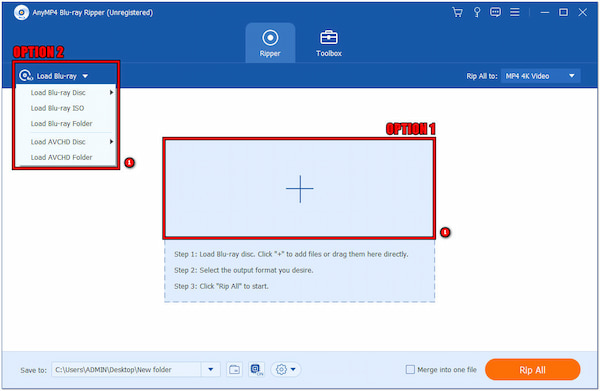Viewport: 600px width, 391px height.
Task: Select the Ripper tab
Action: click(x=270, y=43)
